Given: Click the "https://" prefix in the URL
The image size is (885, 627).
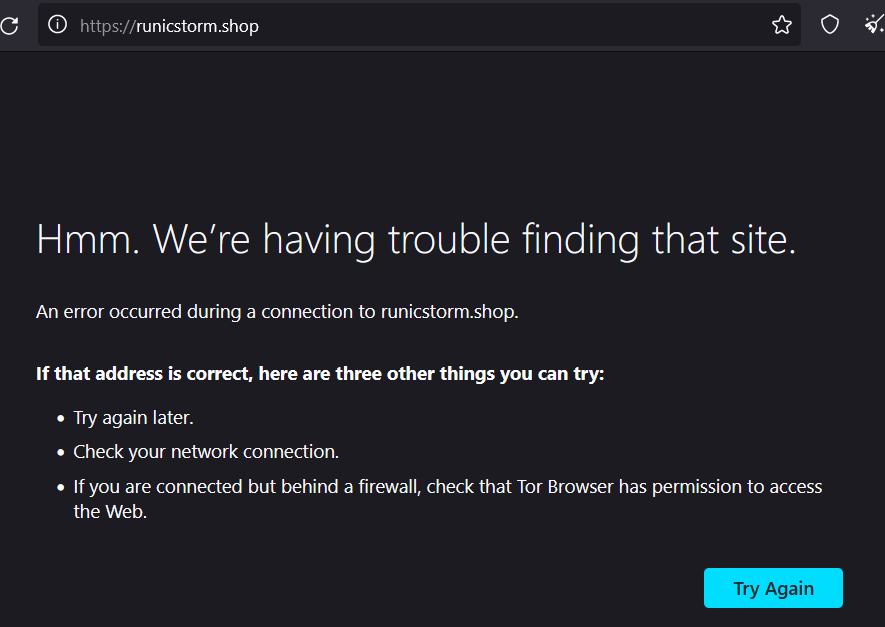Looking at the screenshot, I should click(x=106, y=27).
